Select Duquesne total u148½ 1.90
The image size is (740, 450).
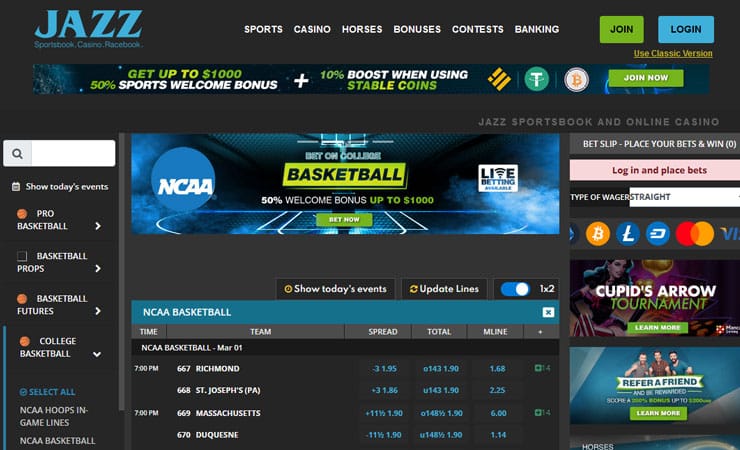[x=441, y=434]
